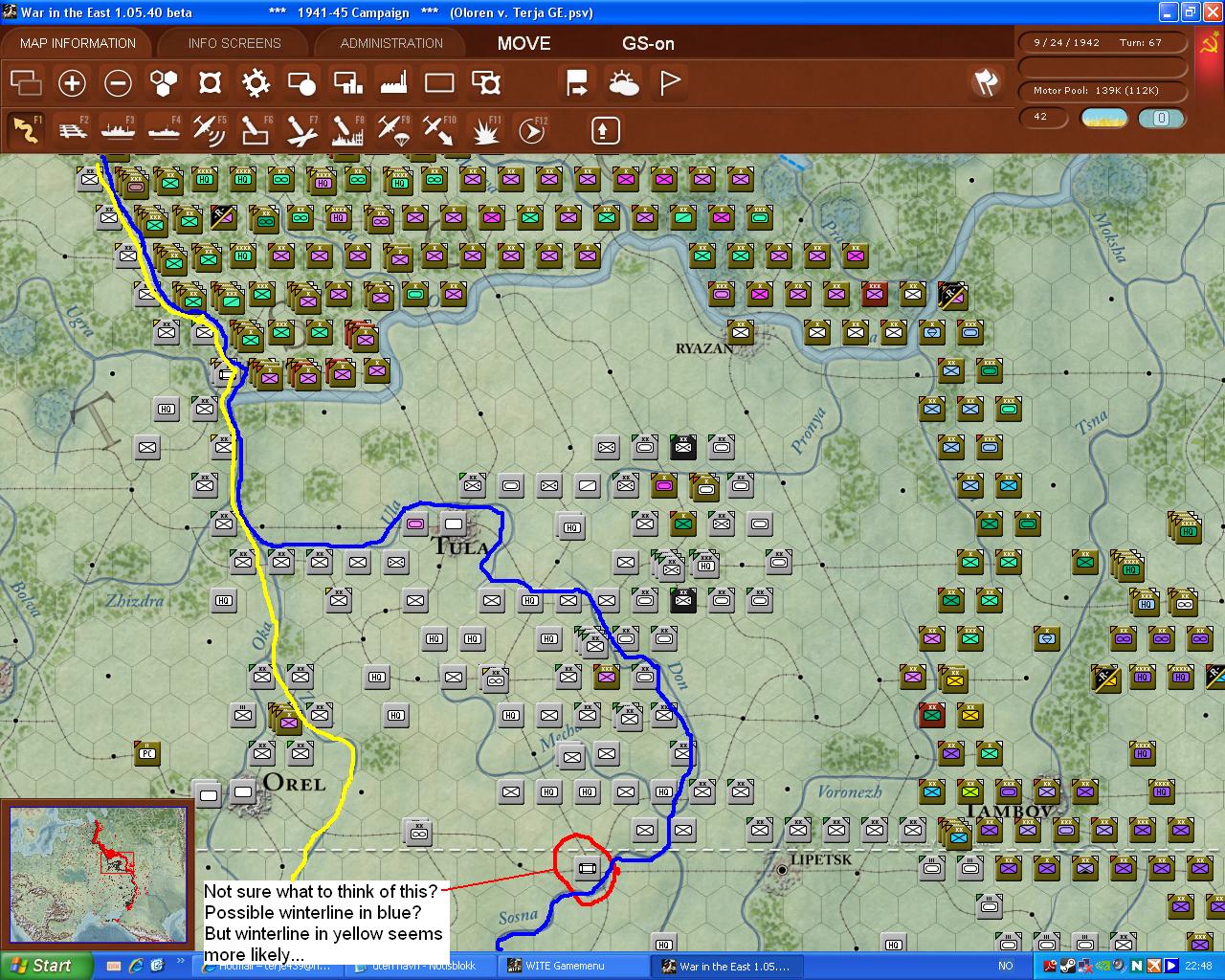This screenshot has height=980, width=1225.
Task: Click the crossed flags end turn icon
Action: pyautogui.click(x=985, y=82)
